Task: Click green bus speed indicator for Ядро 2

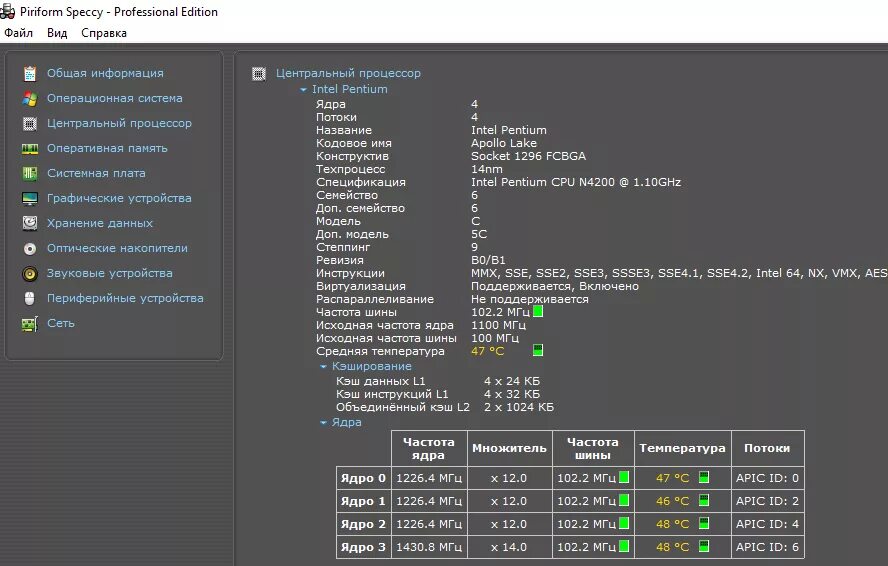Action: point(624,523)
